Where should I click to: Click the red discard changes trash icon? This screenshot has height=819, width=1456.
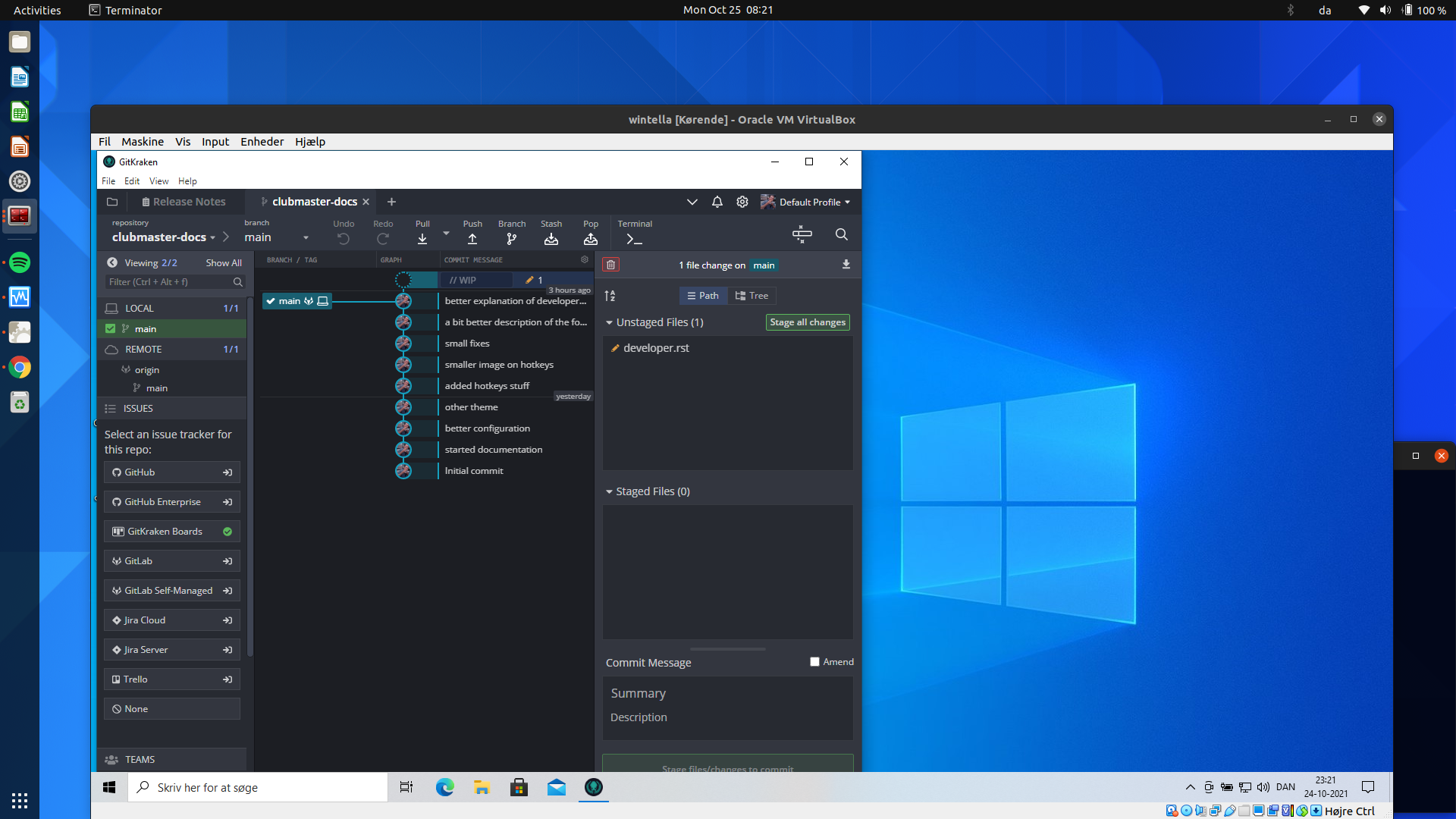(610, 265)
